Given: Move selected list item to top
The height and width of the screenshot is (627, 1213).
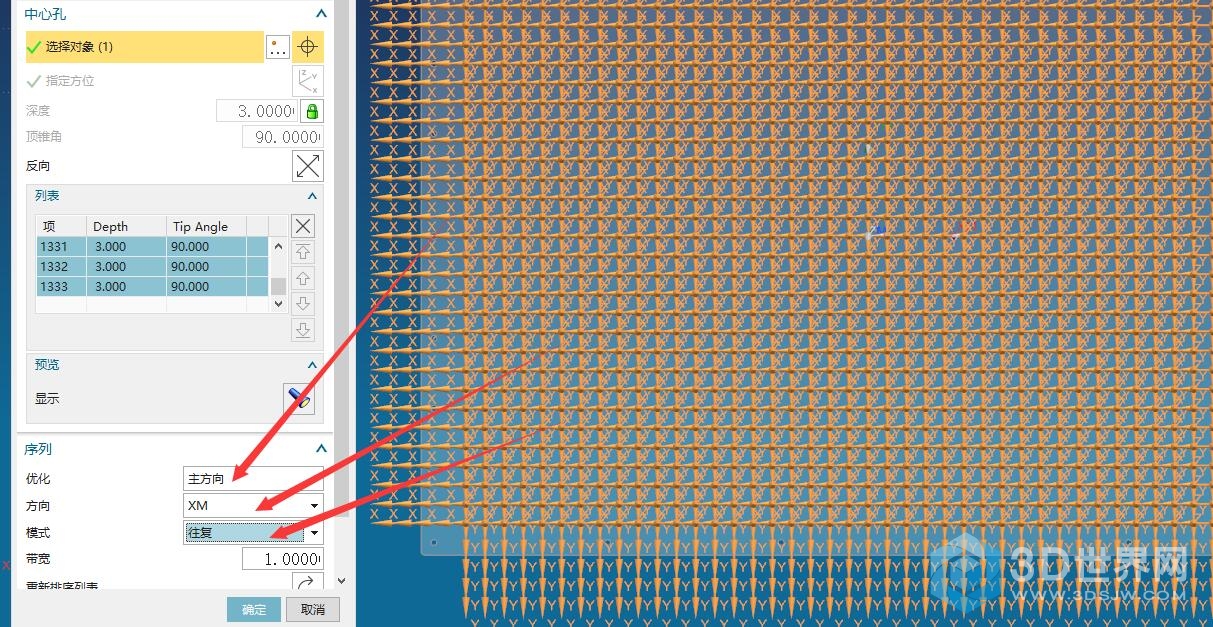Looking at the screenshot, I should pyautogui.click(x=303, y=252).
